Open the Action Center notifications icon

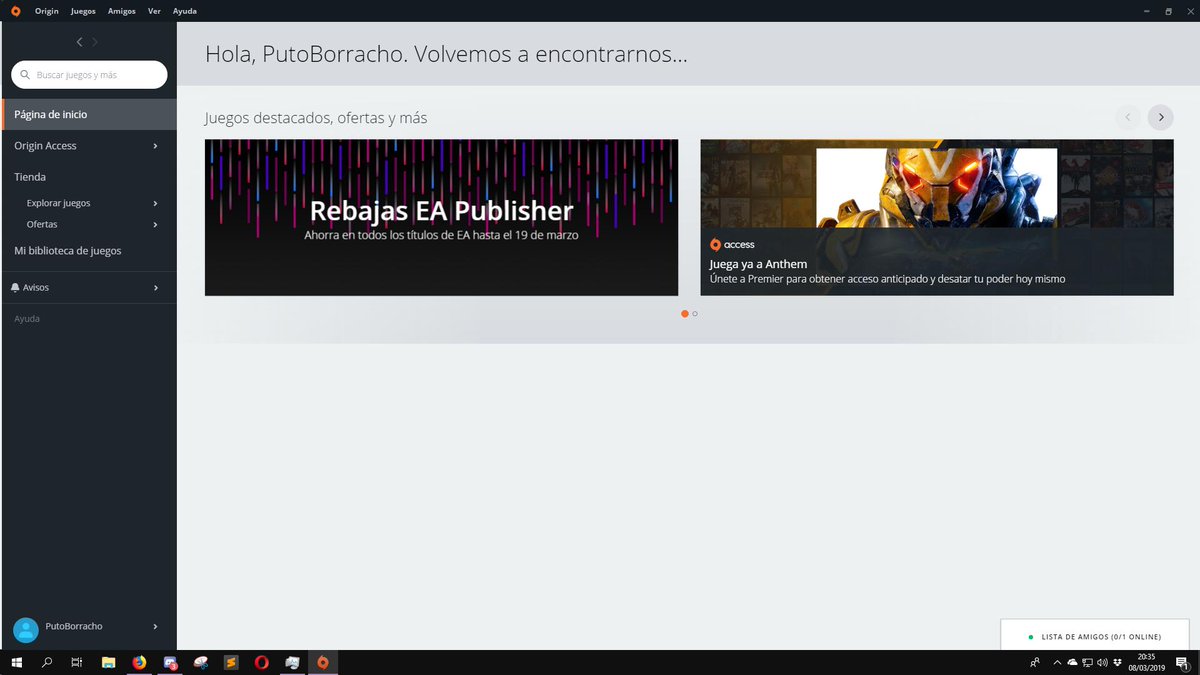point(1182,662)
